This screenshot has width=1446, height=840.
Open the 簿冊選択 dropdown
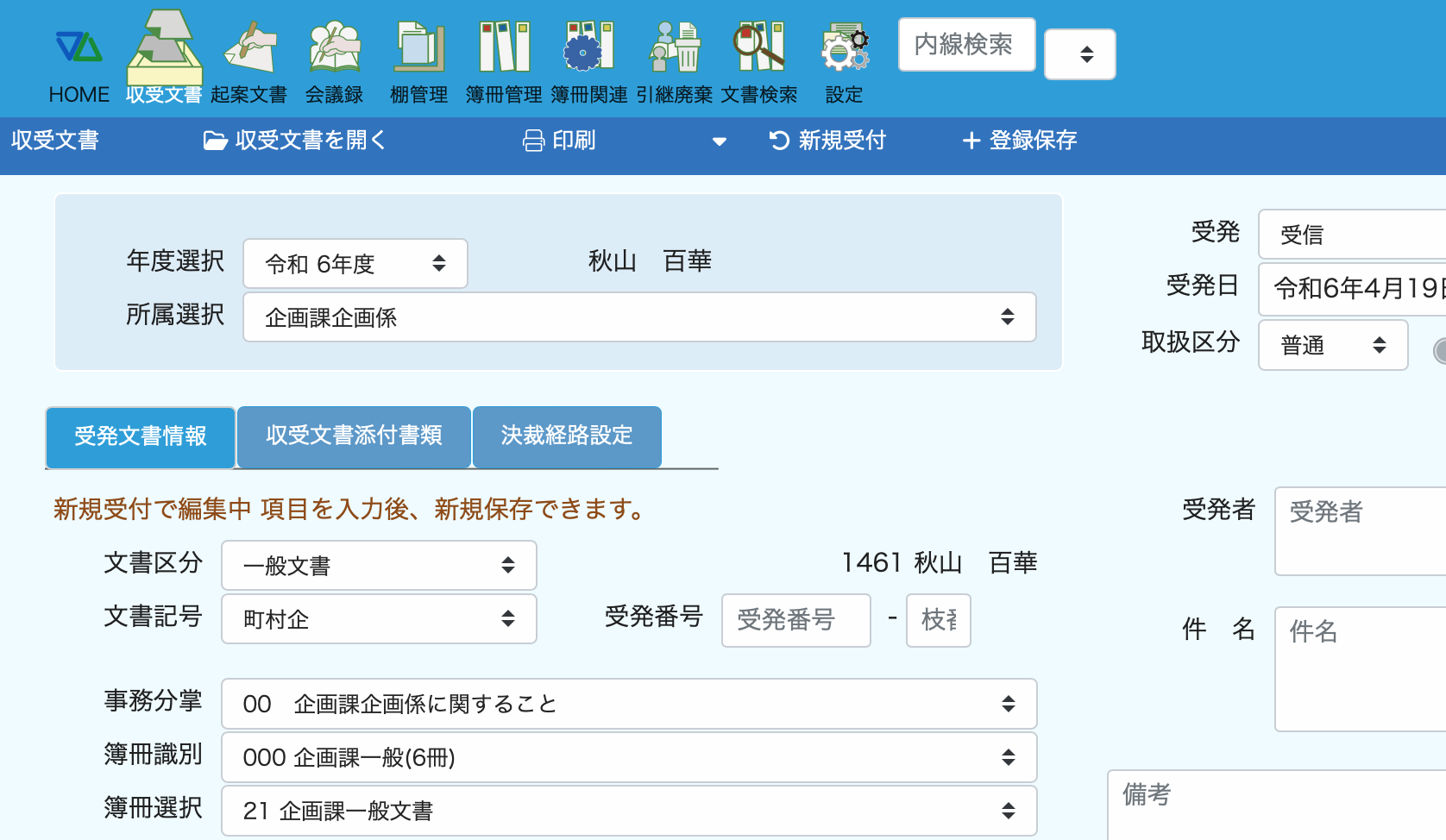[x=628, y=811]
